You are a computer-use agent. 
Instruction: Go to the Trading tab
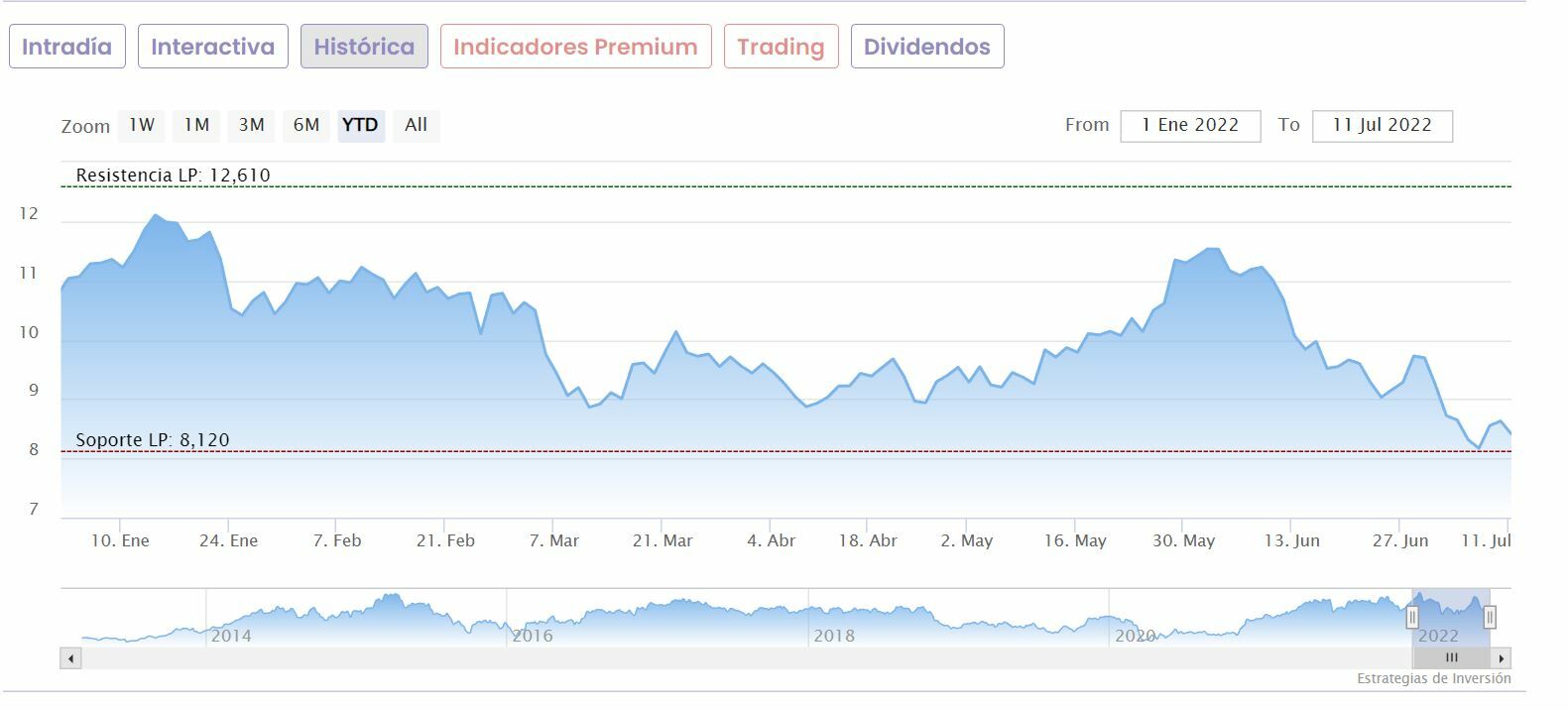coord(781,47)
